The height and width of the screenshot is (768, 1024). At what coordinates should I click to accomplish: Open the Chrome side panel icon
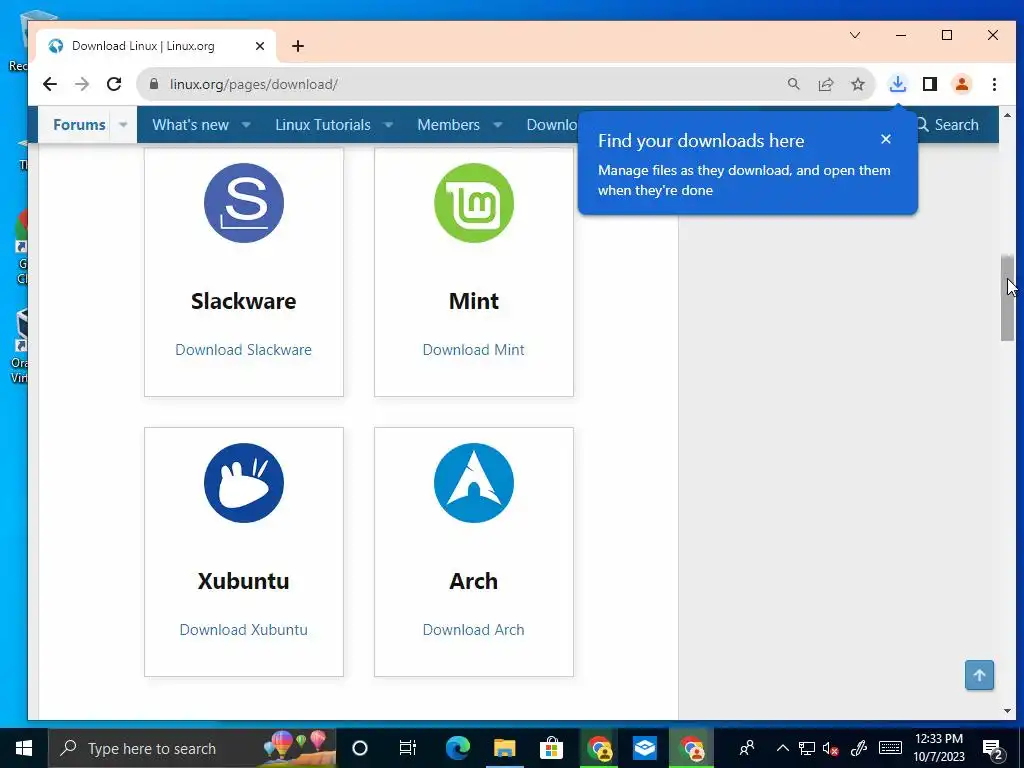click(930, 84)
